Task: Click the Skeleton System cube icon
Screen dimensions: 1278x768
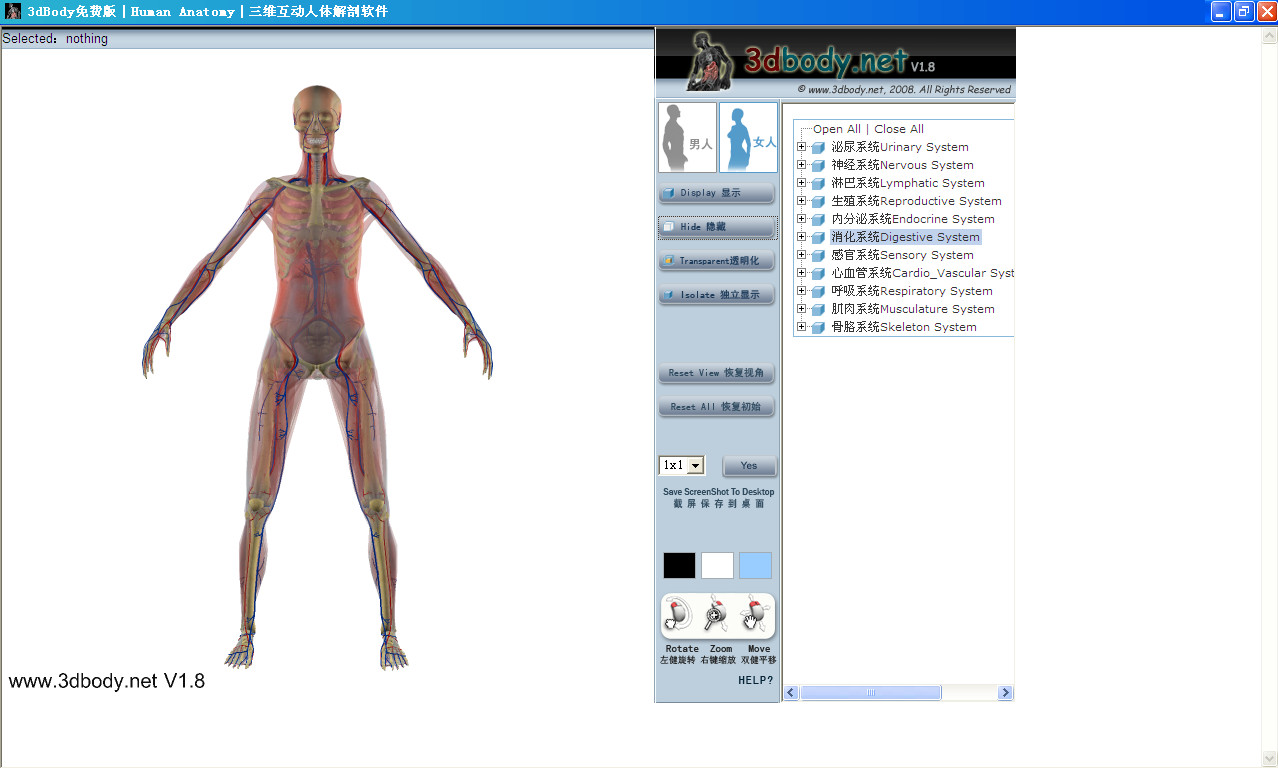Action: click(819, 327)
